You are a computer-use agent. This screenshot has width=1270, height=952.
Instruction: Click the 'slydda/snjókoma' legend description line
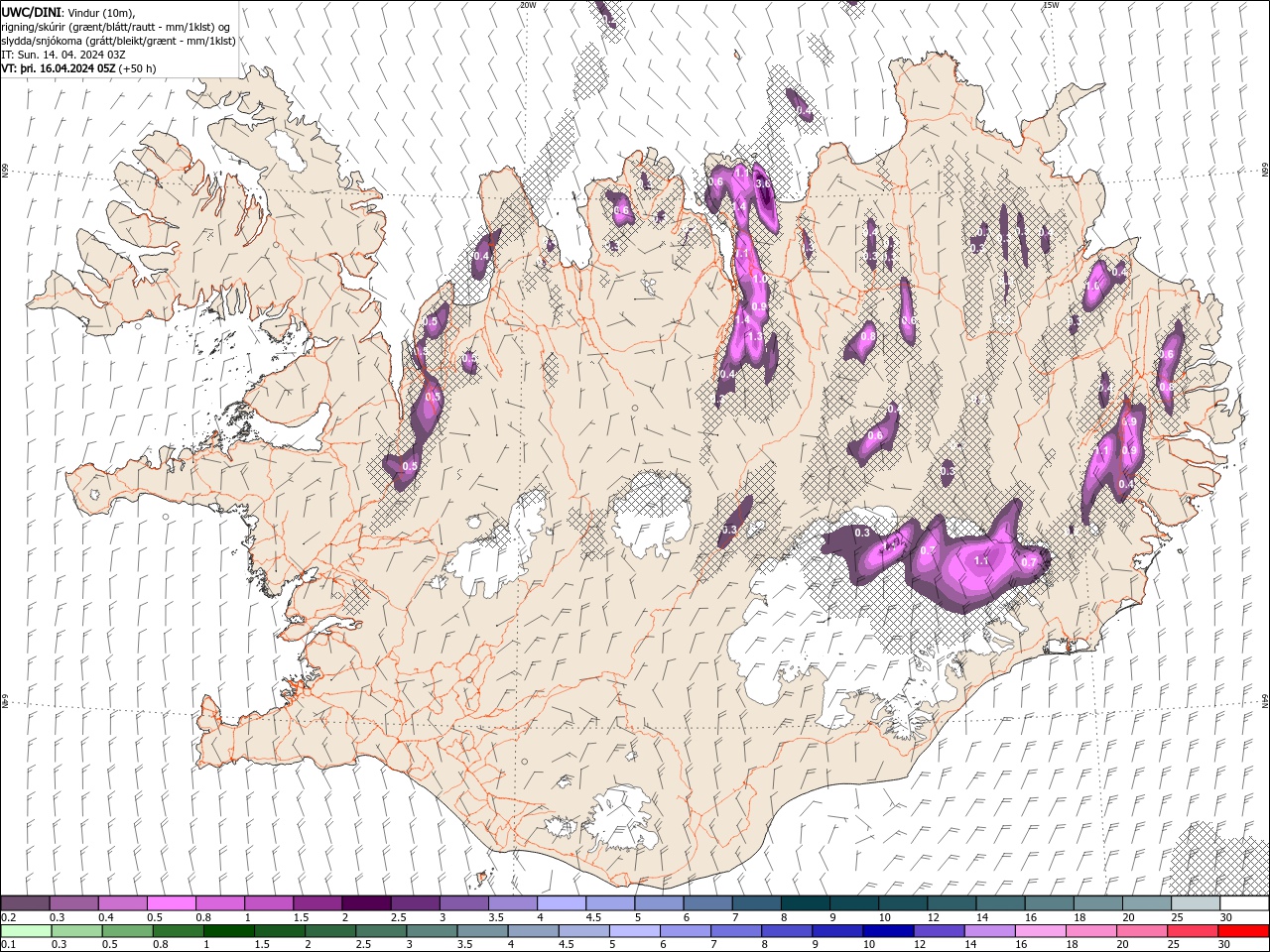[119, 41]
